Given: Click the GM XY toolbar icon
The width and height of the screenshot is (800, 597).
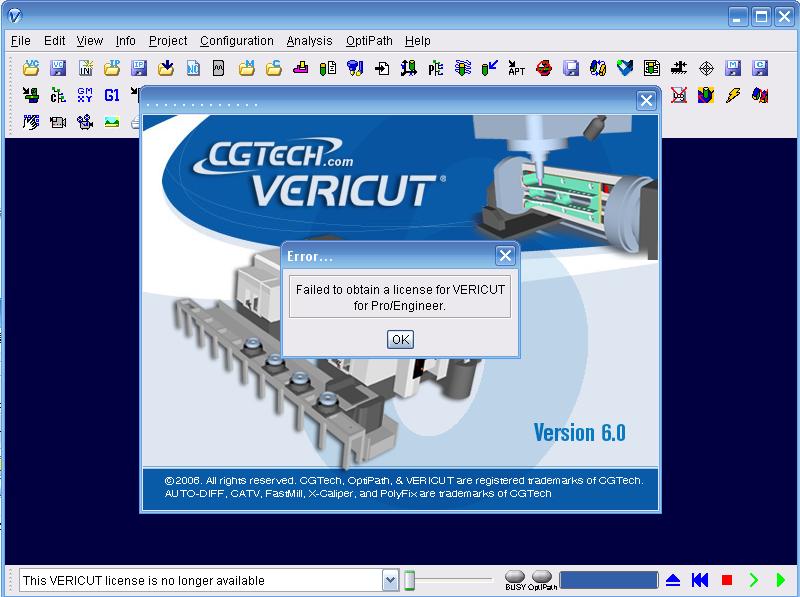Looking at the screenshot, I should pos(85,95).
